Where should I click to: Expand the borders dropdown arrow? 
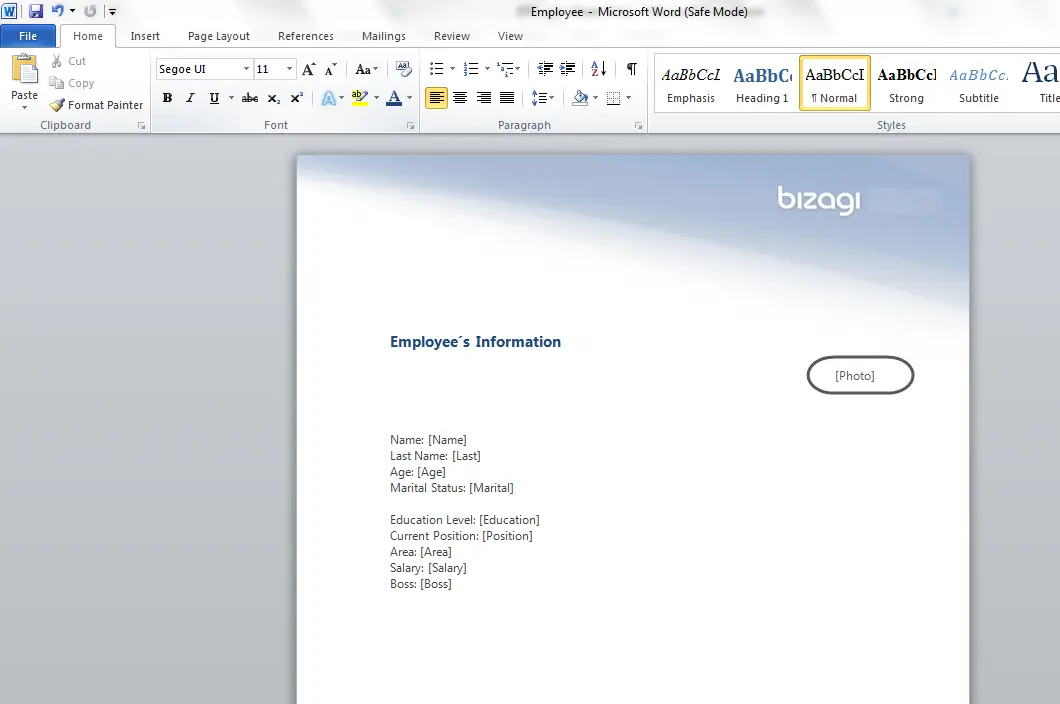[629, 98]
